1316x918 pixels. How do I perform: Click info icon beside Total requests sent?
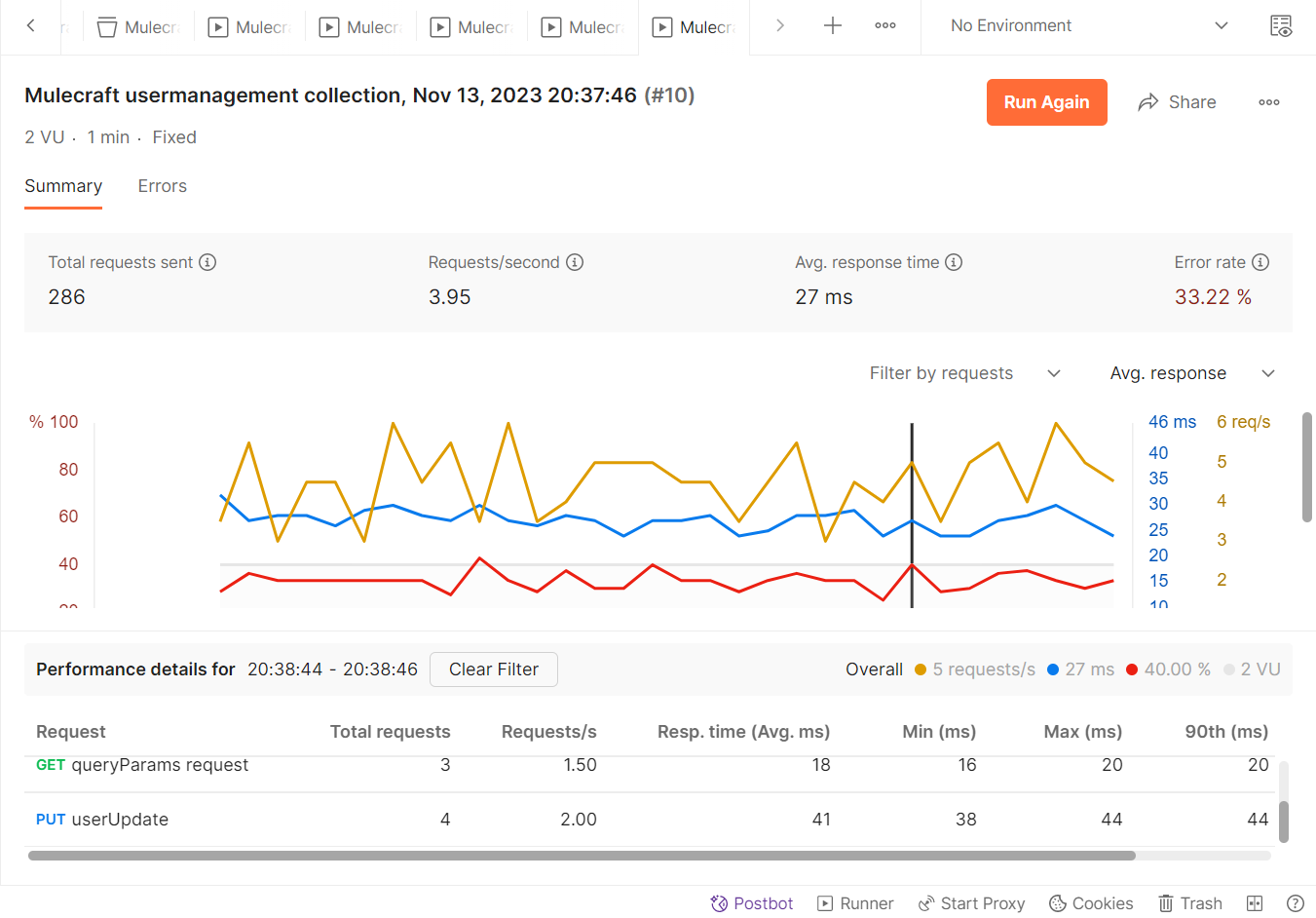coord(207,262)
